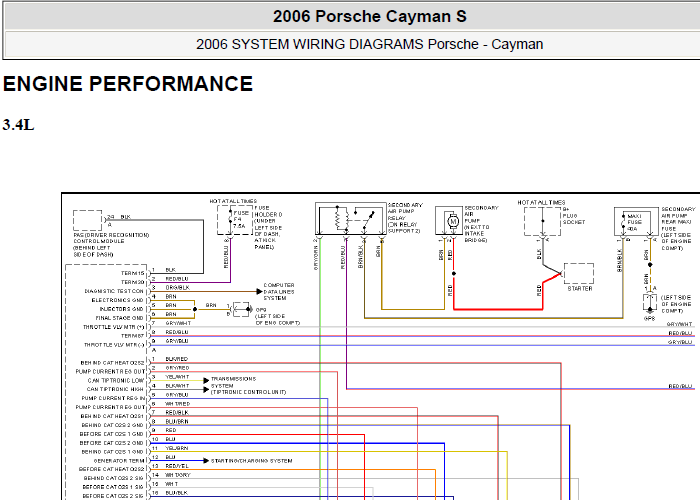Click the 'TERM 30' pin label
700x500 pixels.
[x=133, y=282]
